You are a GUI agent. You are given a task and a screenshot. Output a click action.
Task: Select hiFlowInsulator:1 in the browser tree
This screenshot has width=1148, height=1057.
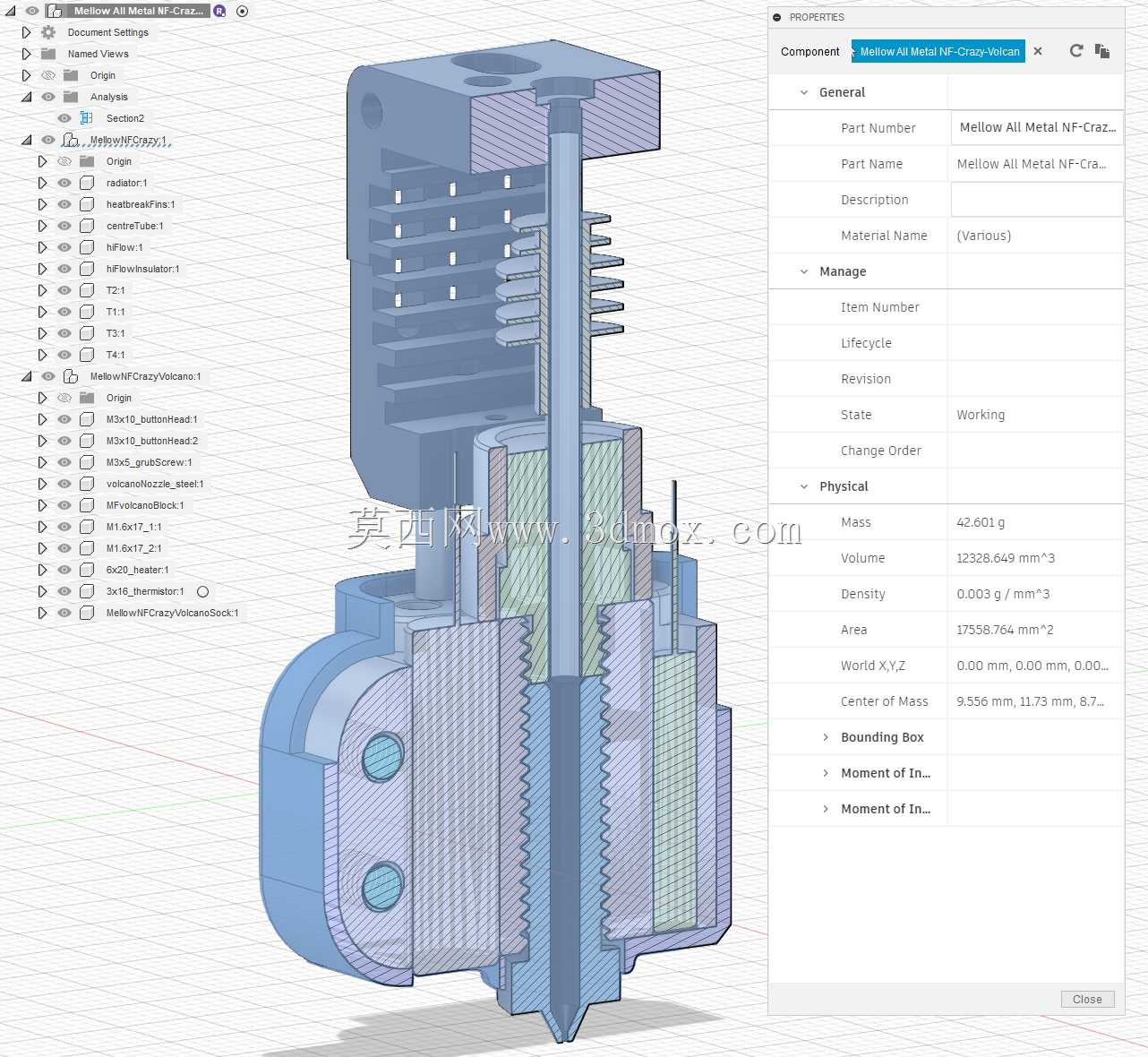(x=142, y=269)
